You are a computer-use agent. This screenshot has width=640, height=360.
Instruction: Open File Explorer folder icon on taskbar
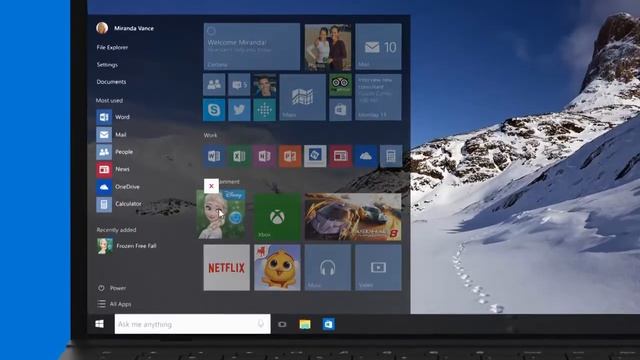pos(305,324)
